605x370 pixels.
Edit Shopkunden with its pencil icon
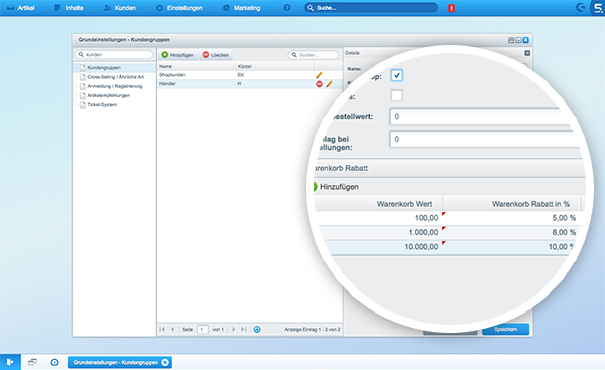319,75
